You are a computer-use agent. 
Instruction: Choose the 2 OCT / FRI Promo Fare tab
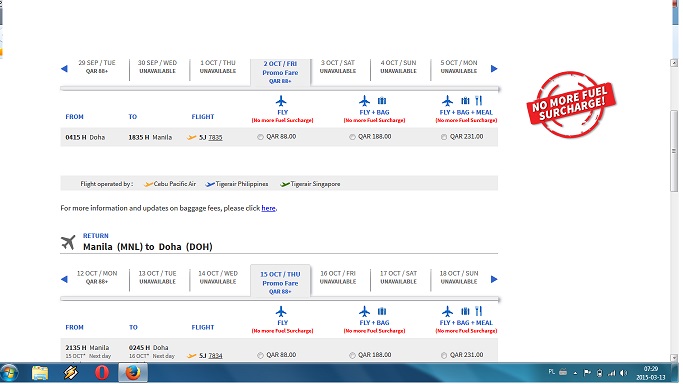point(280,72)
